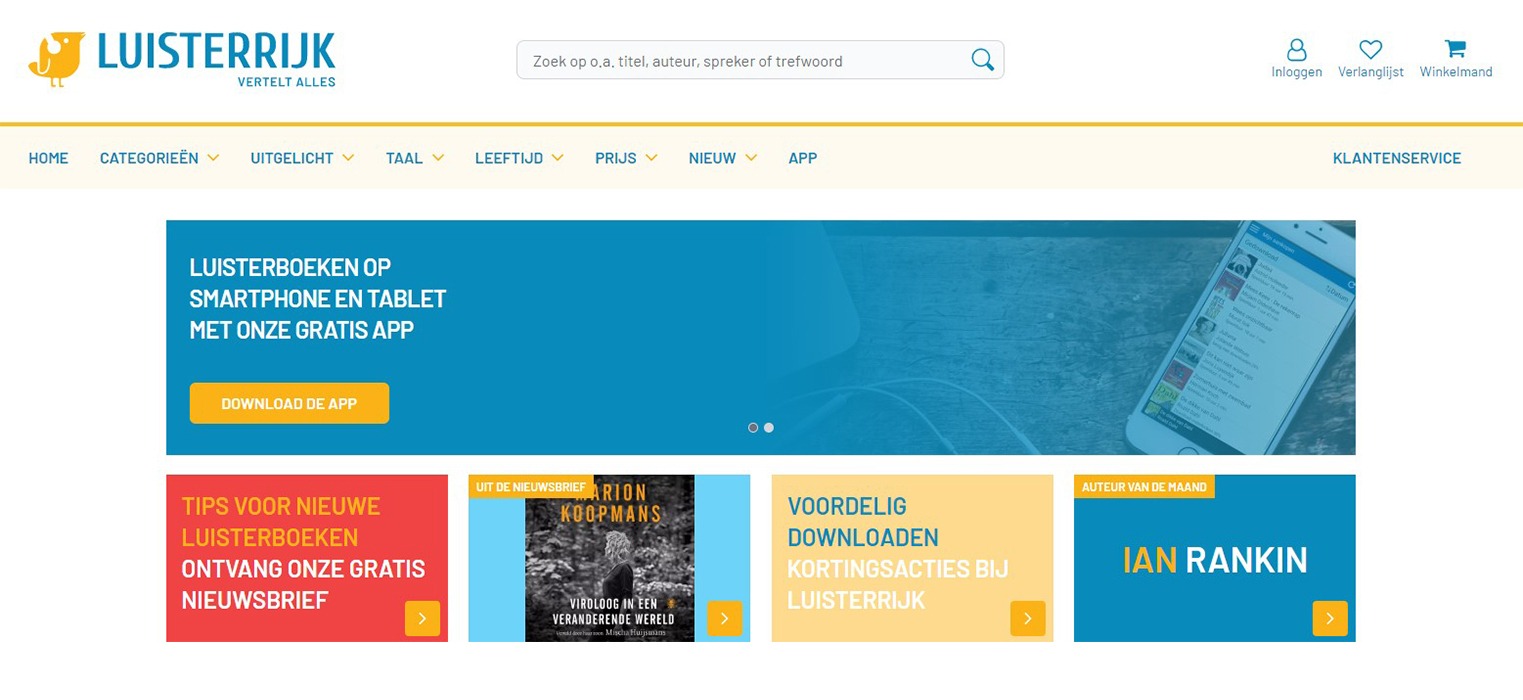Click the Luisterrijk bird logo
Viewport: 1523px width, 700px height.
tap(57, 59)
